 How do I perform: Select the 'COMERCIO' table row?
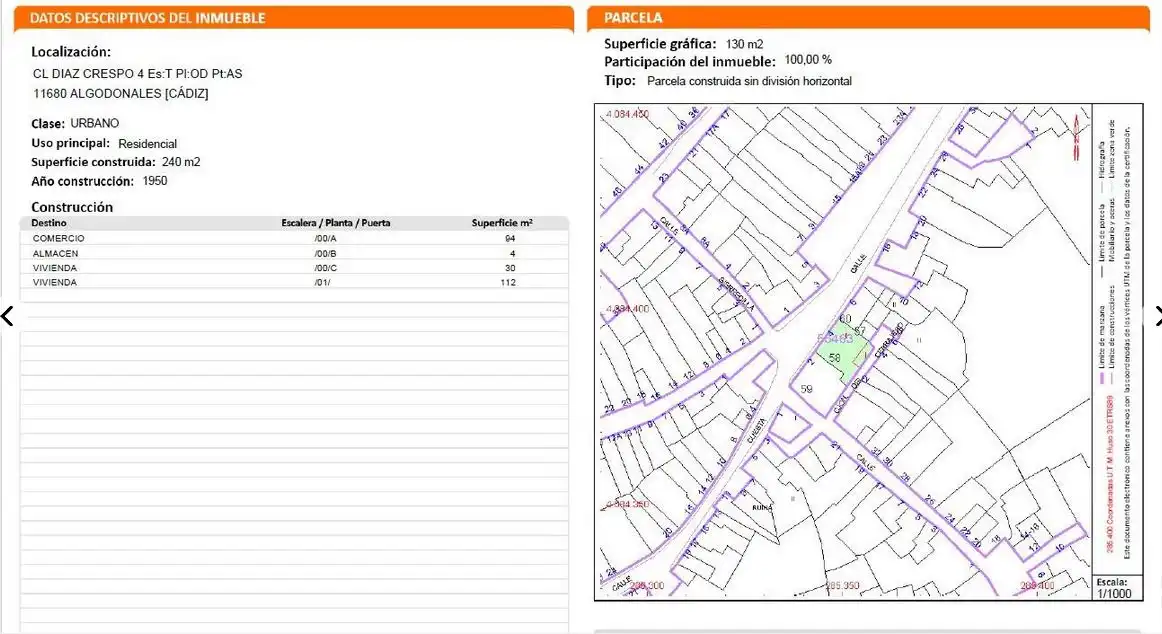coord(294,238)
